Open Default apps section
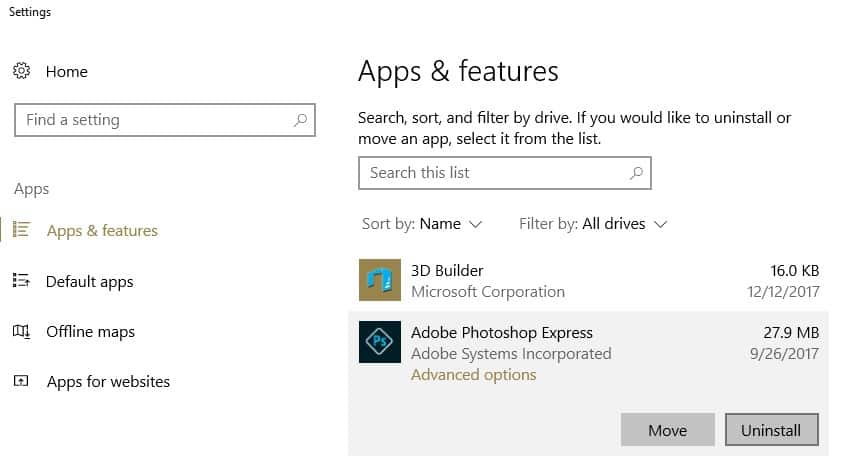Screen dimensions: 841x460 coord(90,281)
